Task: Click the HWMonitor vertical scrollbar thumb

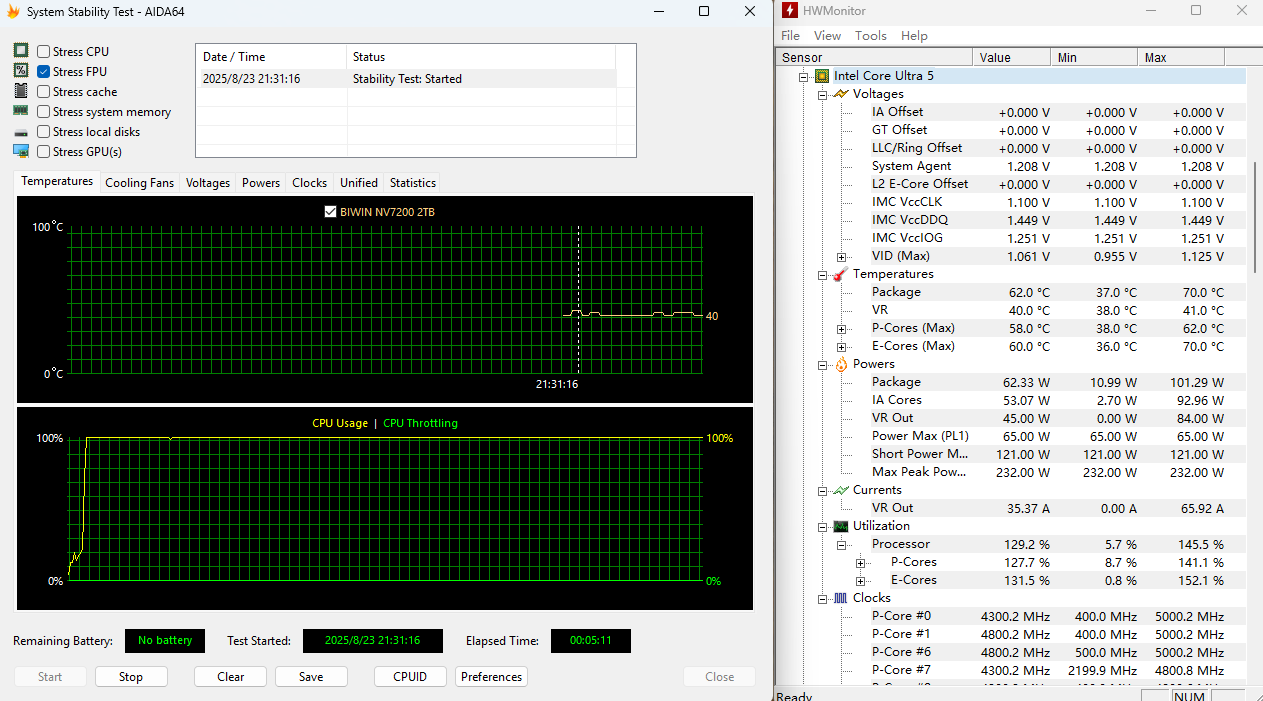Action: pyautogui.click(x=1255, y=215)
